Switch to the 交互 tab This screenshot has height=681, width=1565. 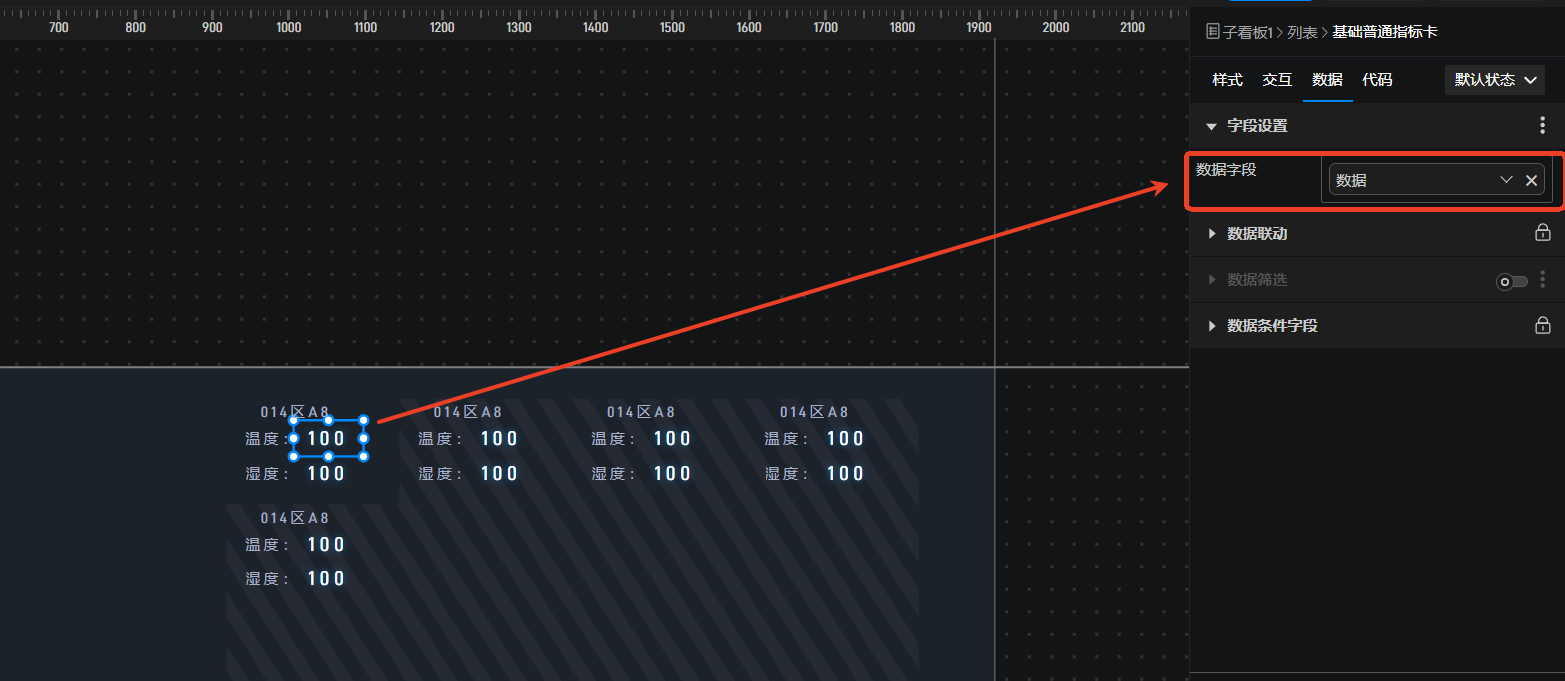click(x=1277, y=80)
